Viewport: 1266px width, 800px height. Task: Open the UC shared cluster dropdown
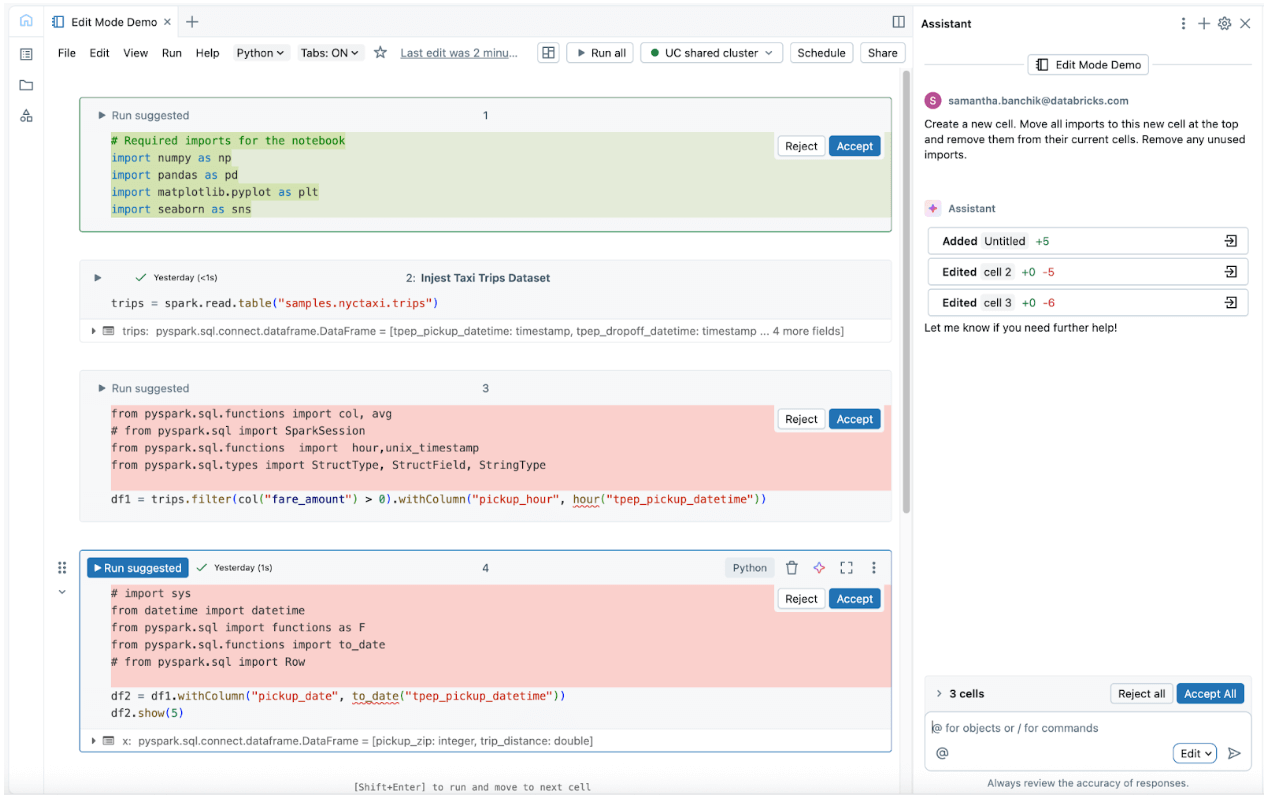[x=711, y=53]
